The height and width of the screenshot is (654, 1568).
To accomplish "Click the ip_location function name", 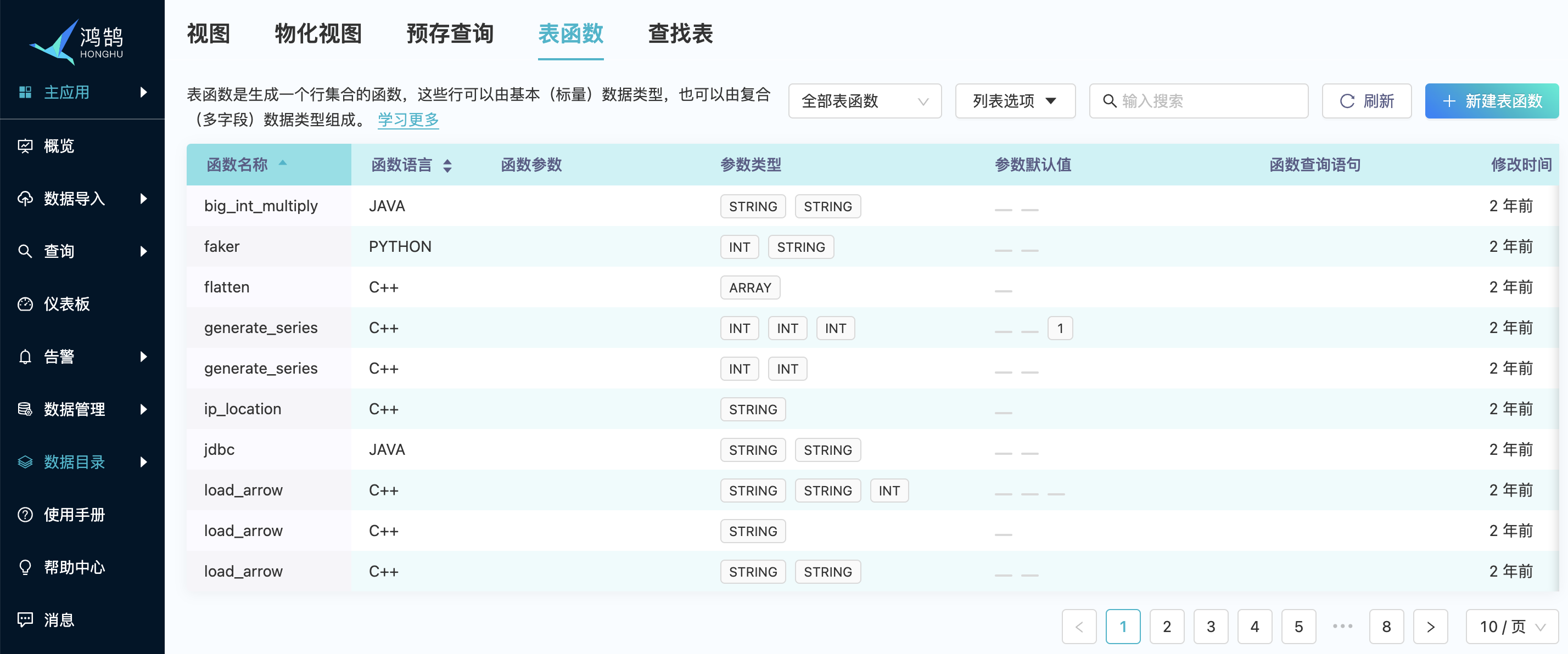I will tap(242, 409).
